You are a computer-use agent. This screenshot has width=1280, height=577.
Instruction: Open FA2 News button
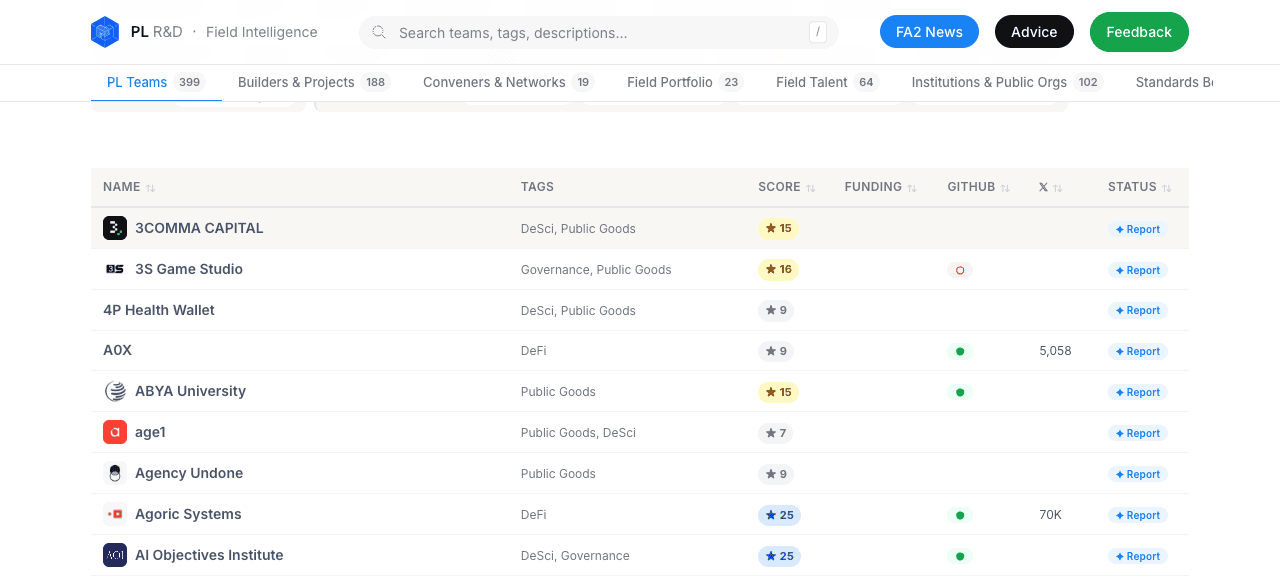click(x=929, y=32)
